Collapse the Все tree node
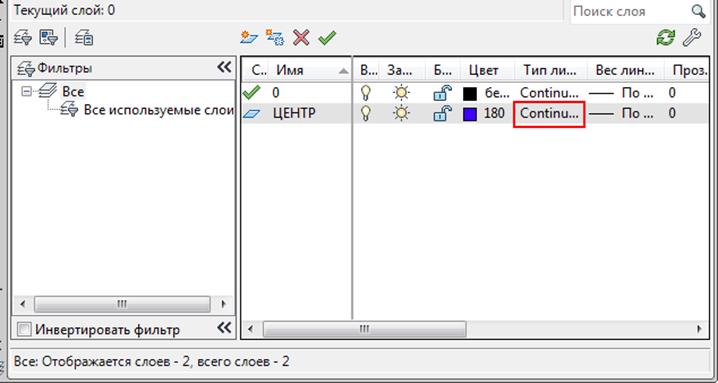 [x=27, y=92]
